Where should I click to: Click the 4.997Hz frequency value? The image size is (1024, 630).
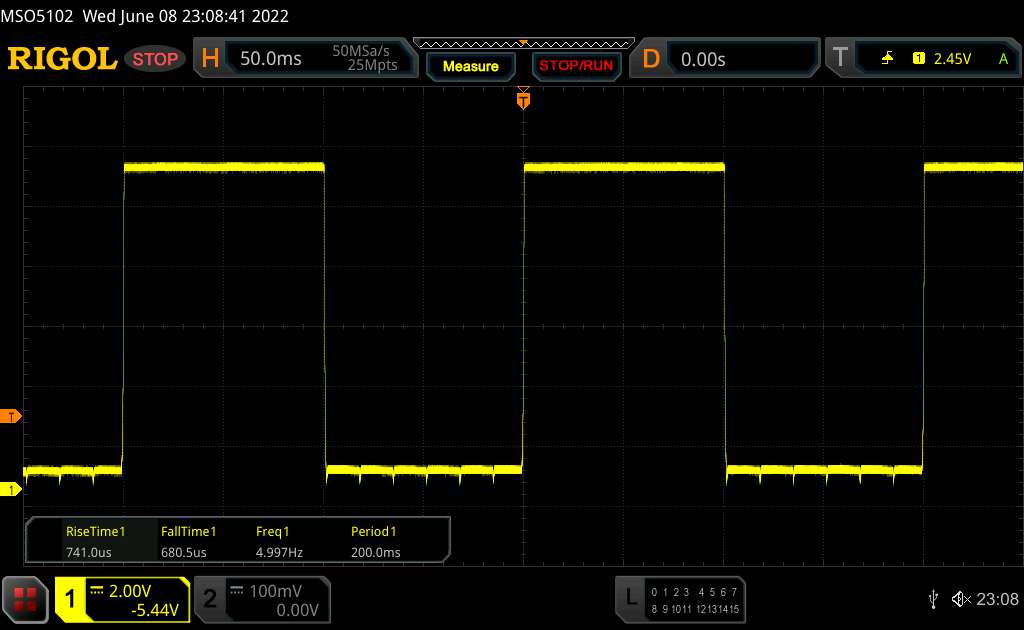279,552
